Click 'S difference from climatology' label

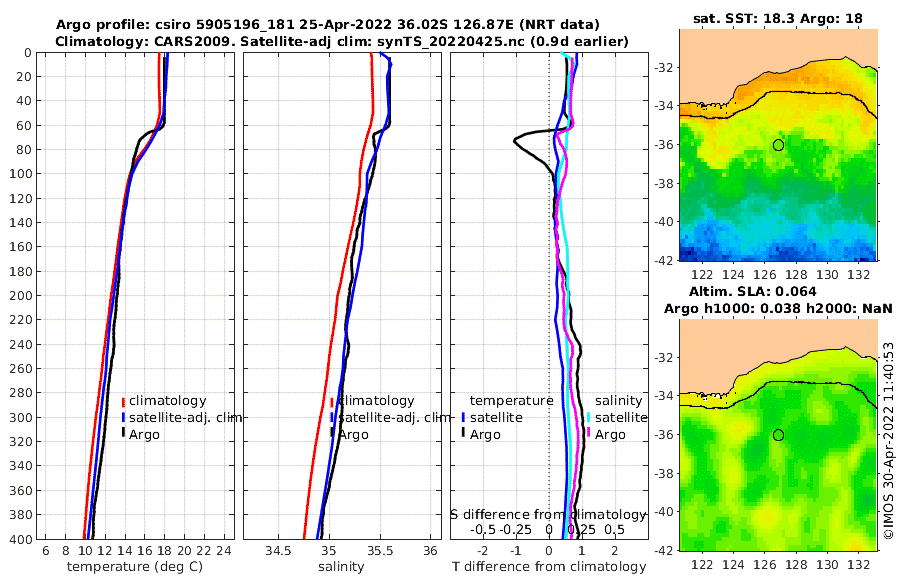tap(549, 515)
